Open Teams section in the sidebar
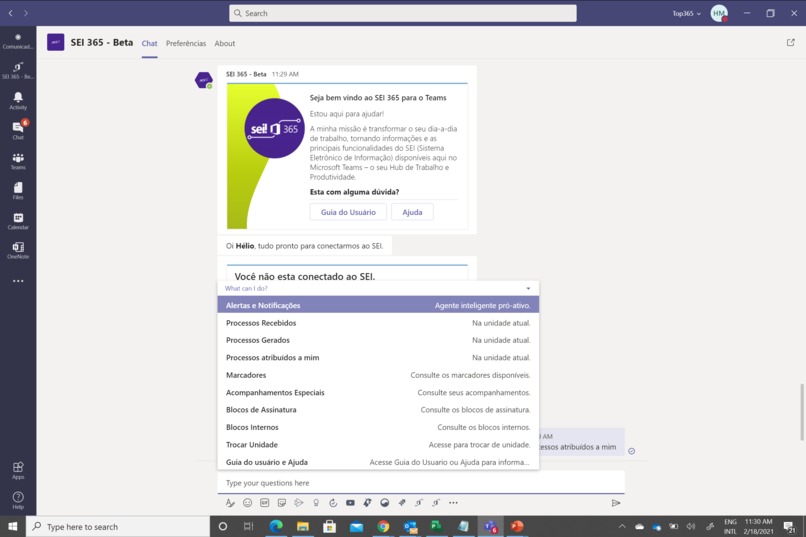This screenshot has width=806, height=537. coord(18,161)
